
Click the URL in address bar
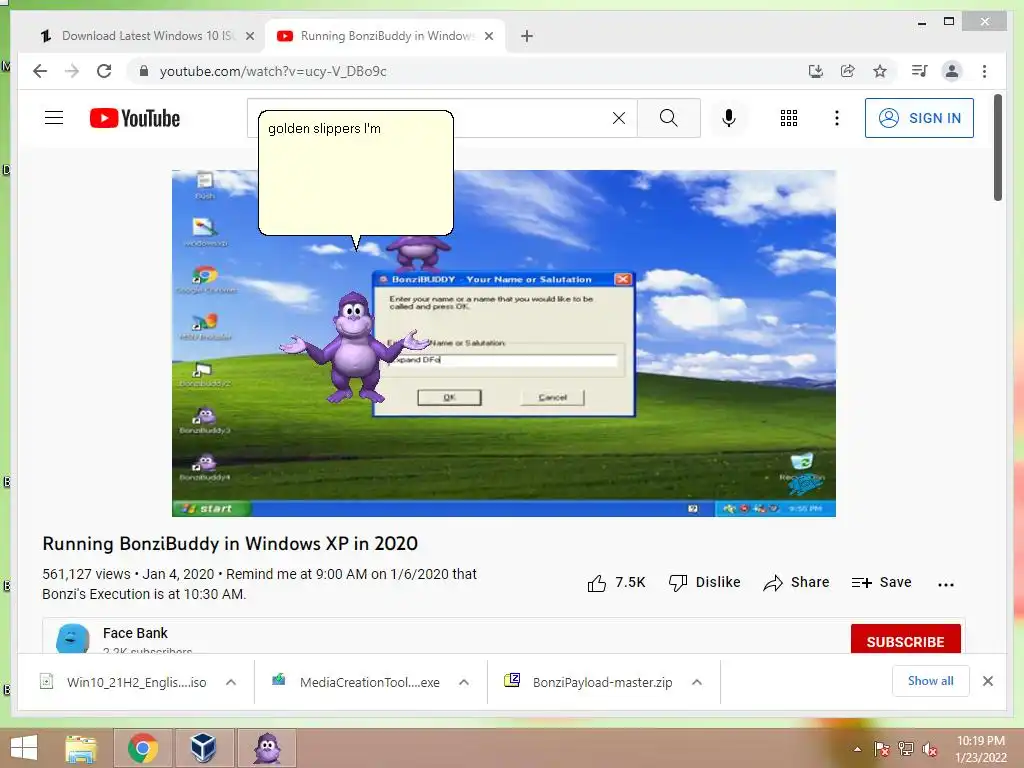[273, 71]
